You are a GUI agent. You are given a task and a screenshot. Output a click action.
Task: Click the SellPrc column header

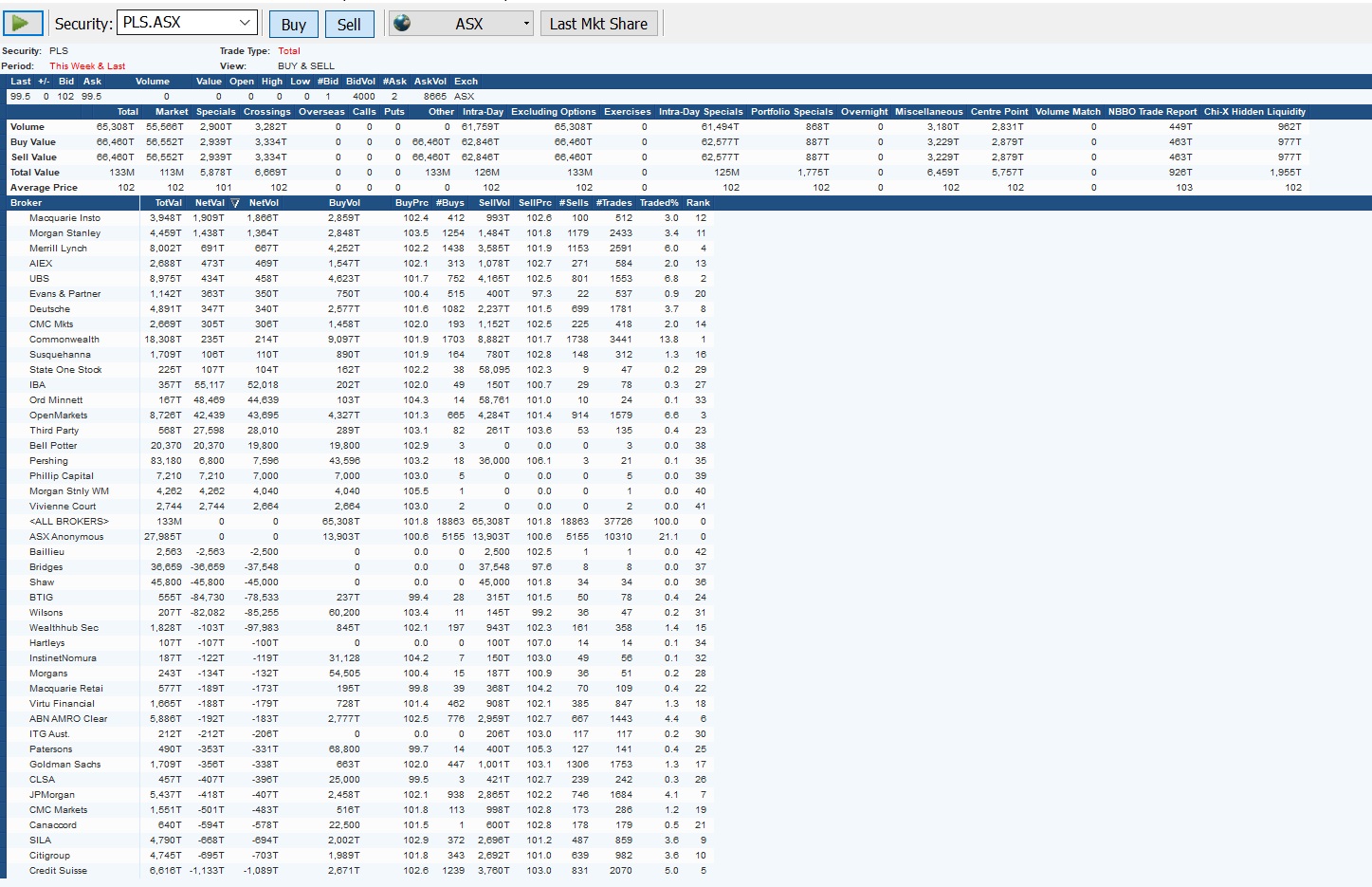pyautogui.click(x=535, y=203)
